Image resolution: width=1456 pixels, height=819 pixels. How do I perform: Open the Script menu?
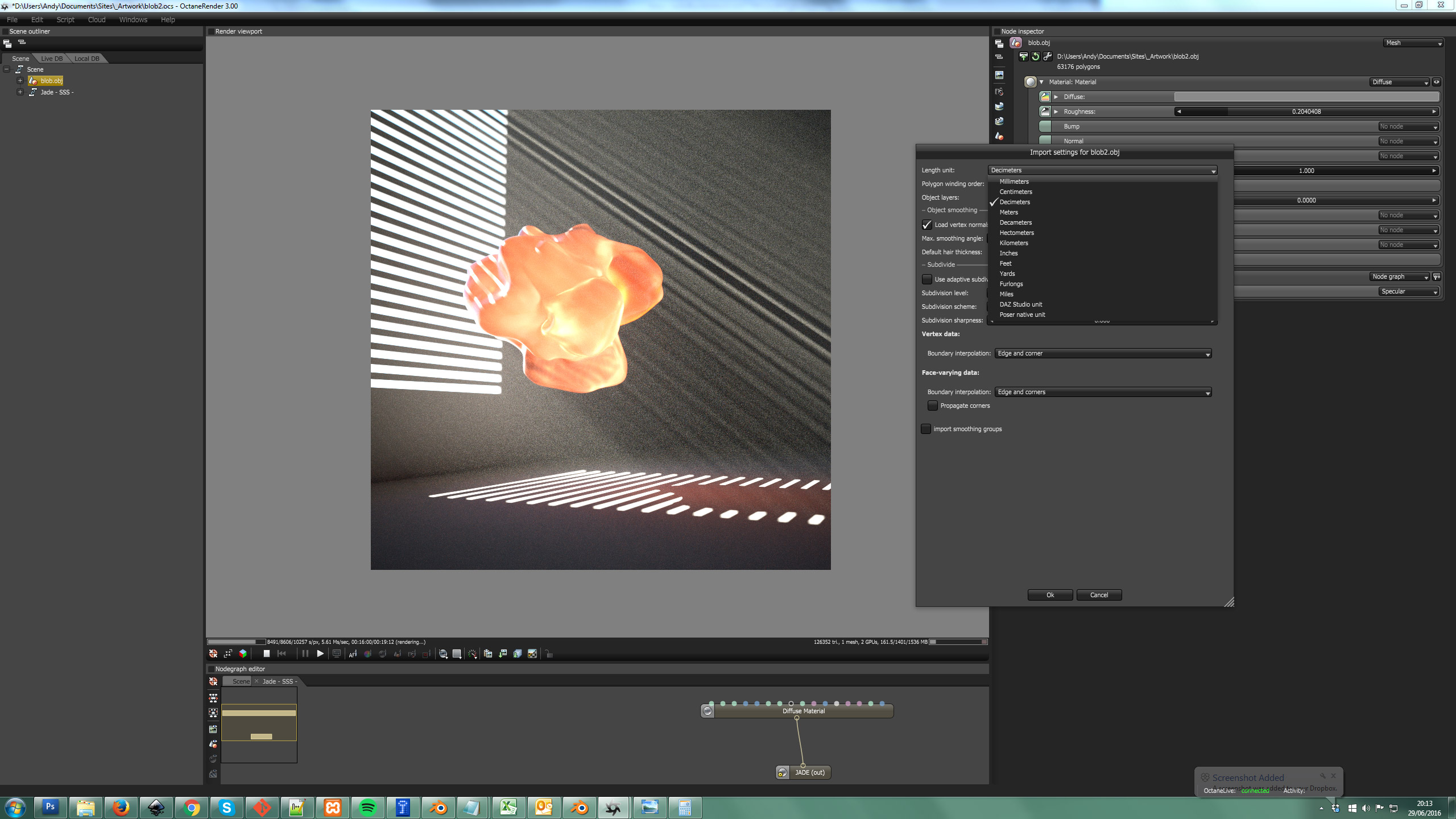(x=65, y=19)
